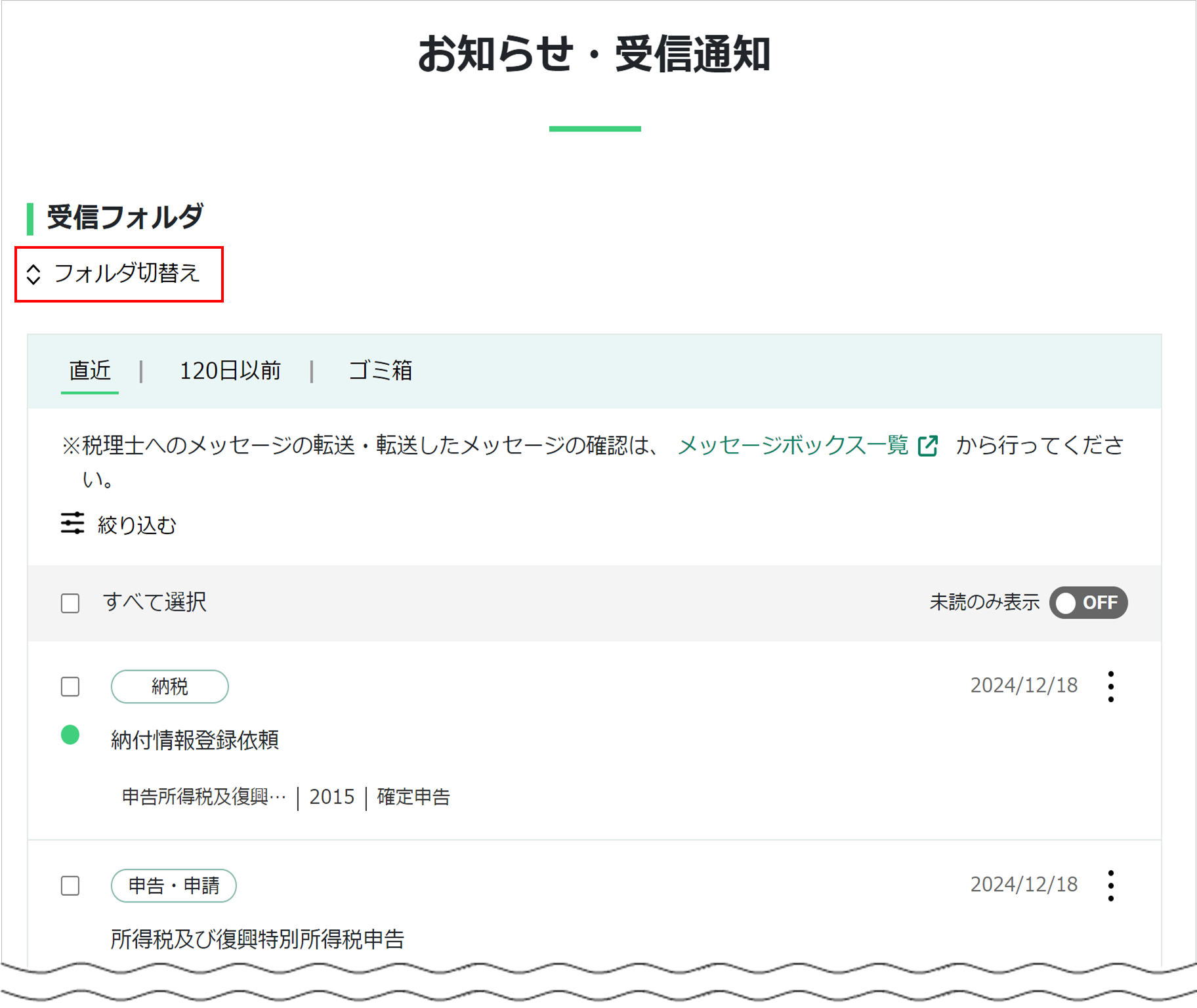
Task: Click the external link icon after メッセージボックス一覧
Action: point(927,446)
